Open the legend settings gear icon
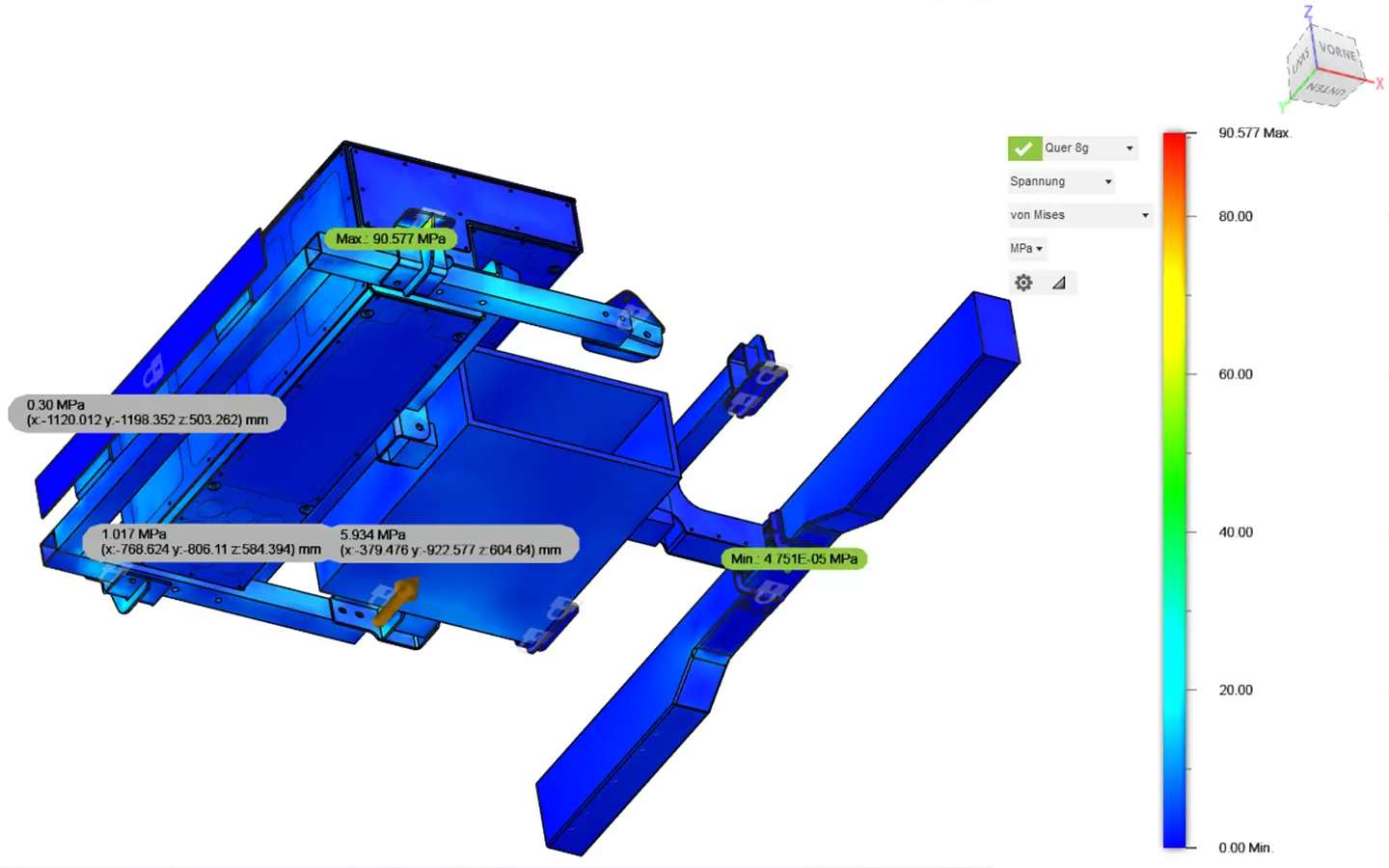1389x868 pixels. coord(1023,283)
